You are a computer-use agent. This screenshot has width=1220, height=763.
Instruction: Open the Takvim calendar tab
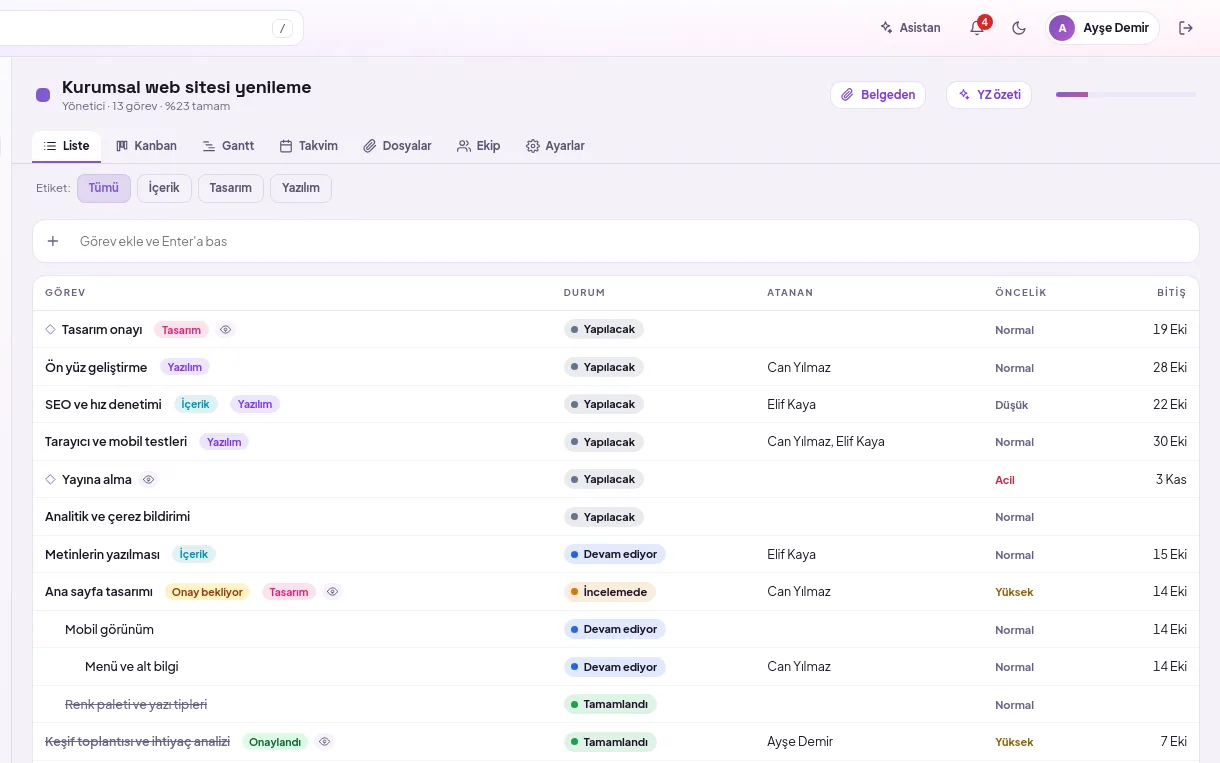(x=308, y=146)
